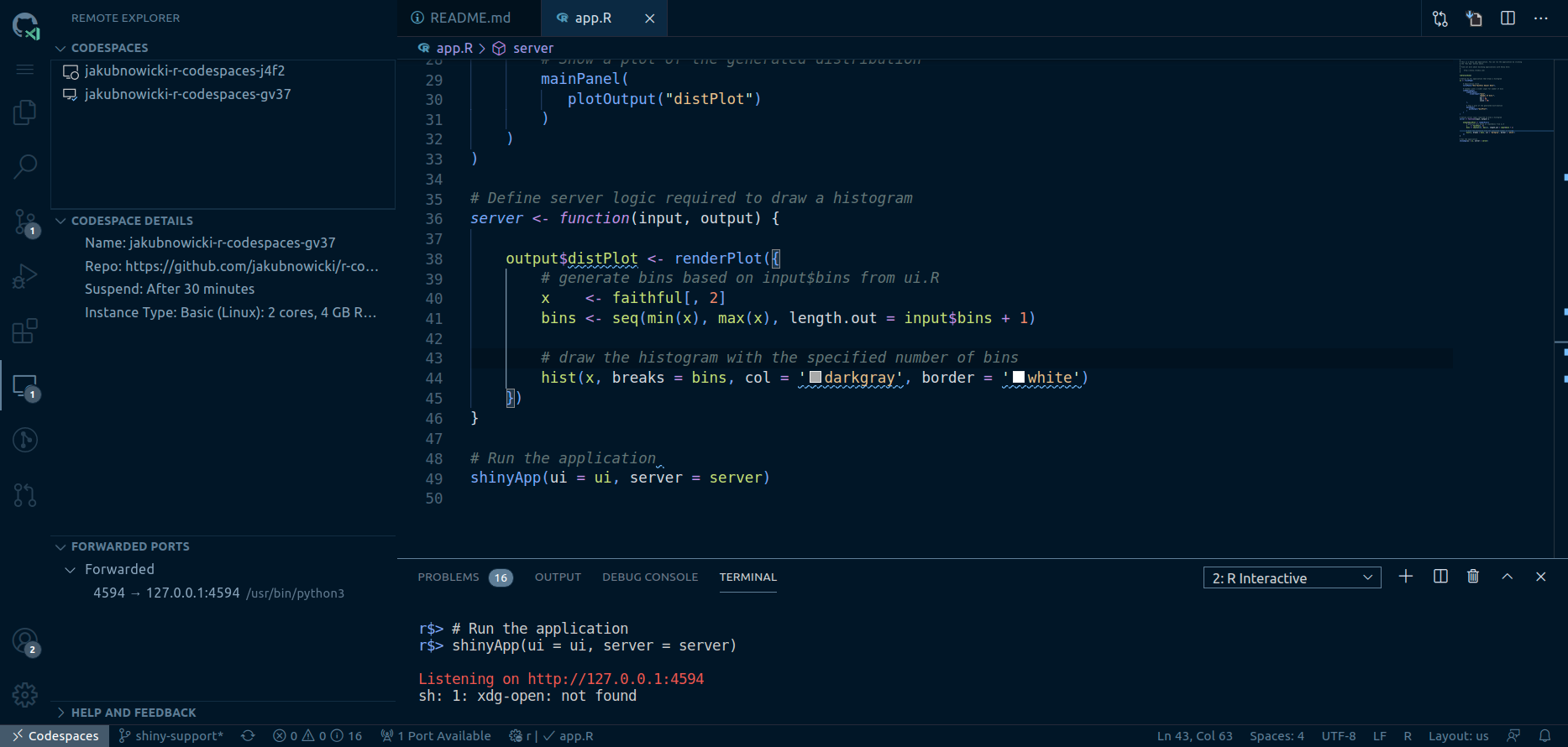Viewport: 1568px width, 747px height.
Task: Kill the terminal with trash icon
Action: pyautogui.click(x=1473, y=577)
